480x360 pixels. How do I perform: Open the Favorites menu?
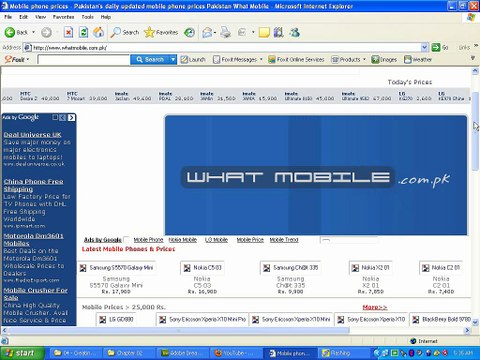tap(63, 17)
